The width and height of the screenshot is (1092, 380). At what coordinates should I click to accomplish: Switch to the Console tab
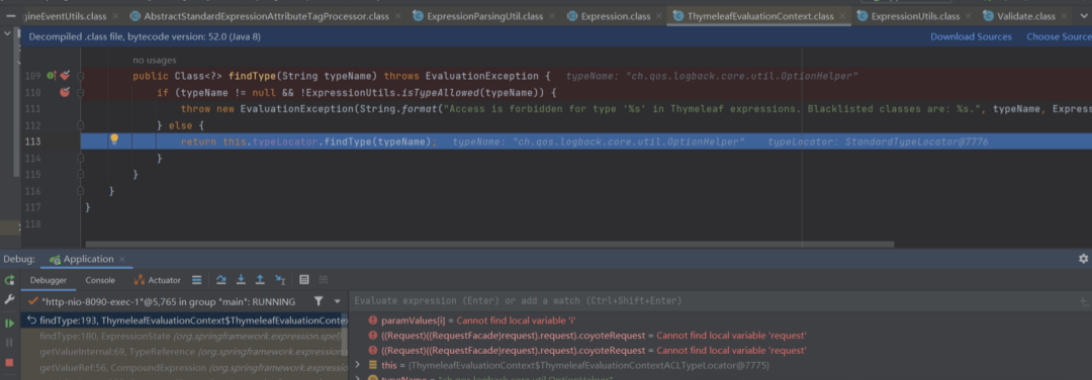(100, 280)
